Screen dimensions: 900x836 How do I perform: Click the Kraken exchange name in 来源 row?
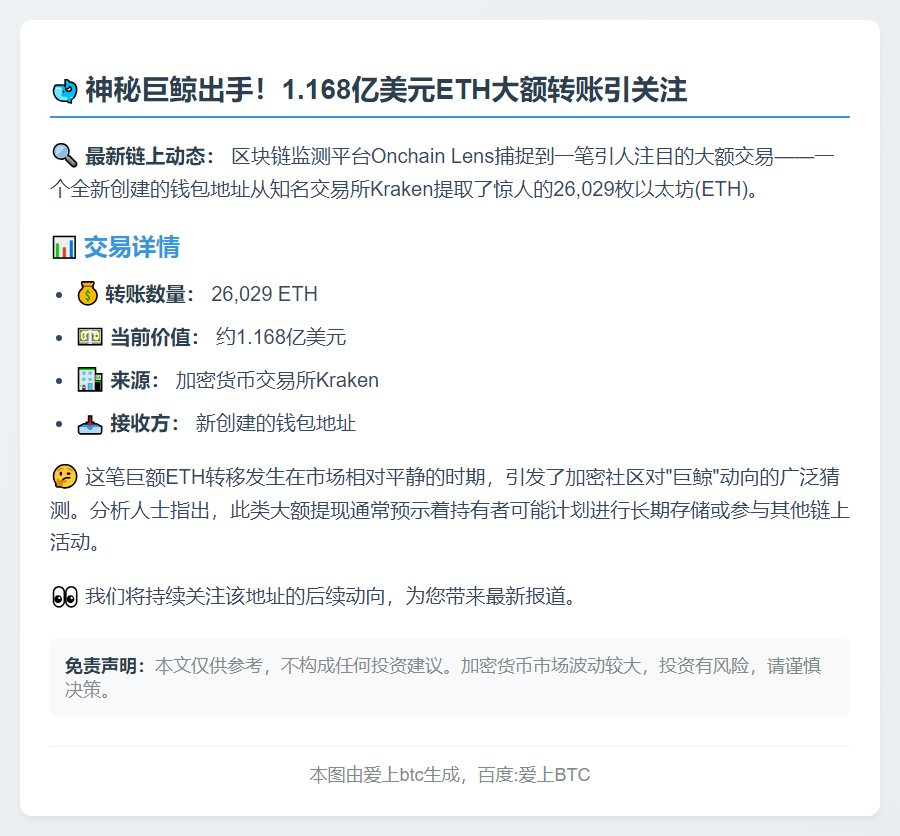(x=342, y=380)
